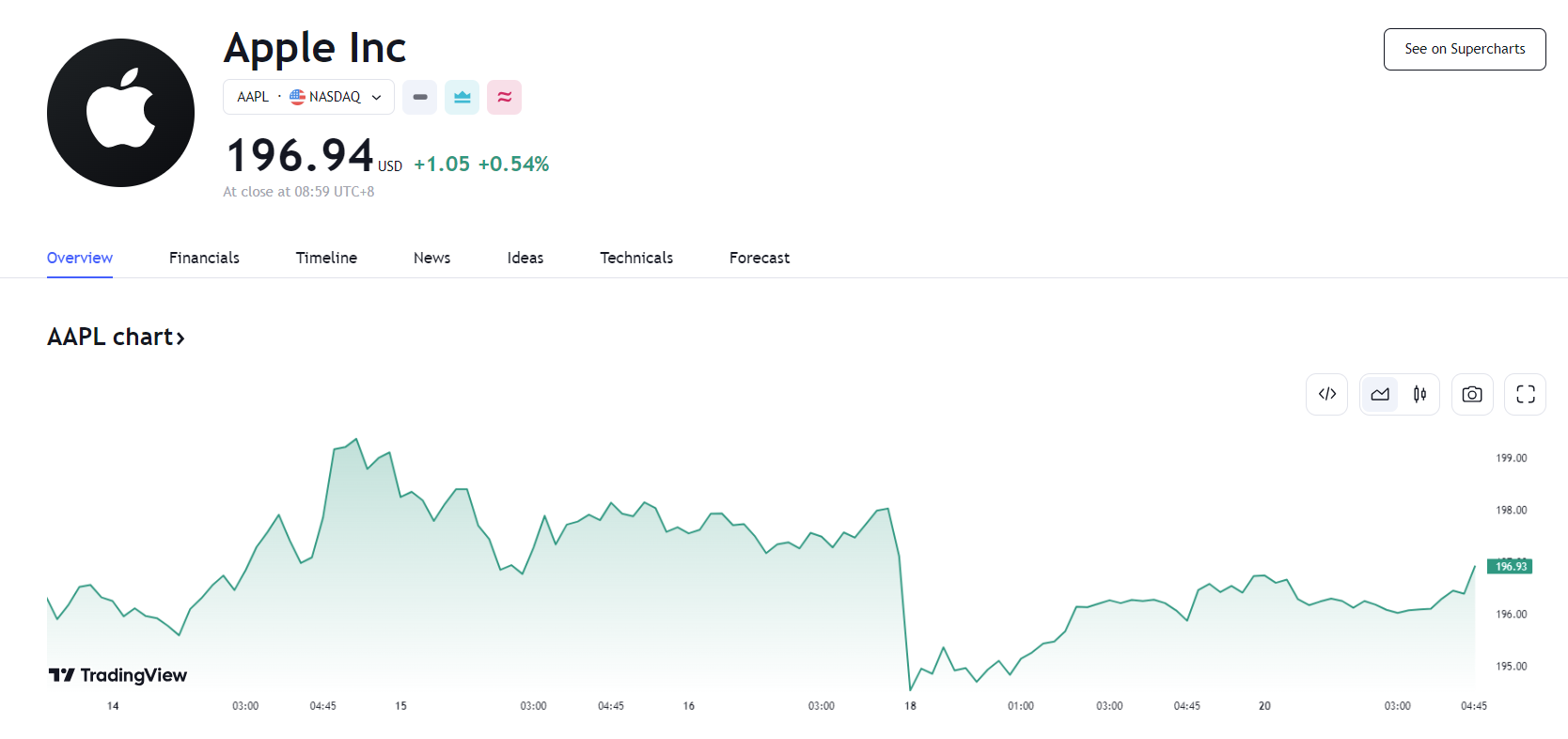Click the 16 date axis label
The height and width of the screenshot is (739, 1568).
point(689,706)
